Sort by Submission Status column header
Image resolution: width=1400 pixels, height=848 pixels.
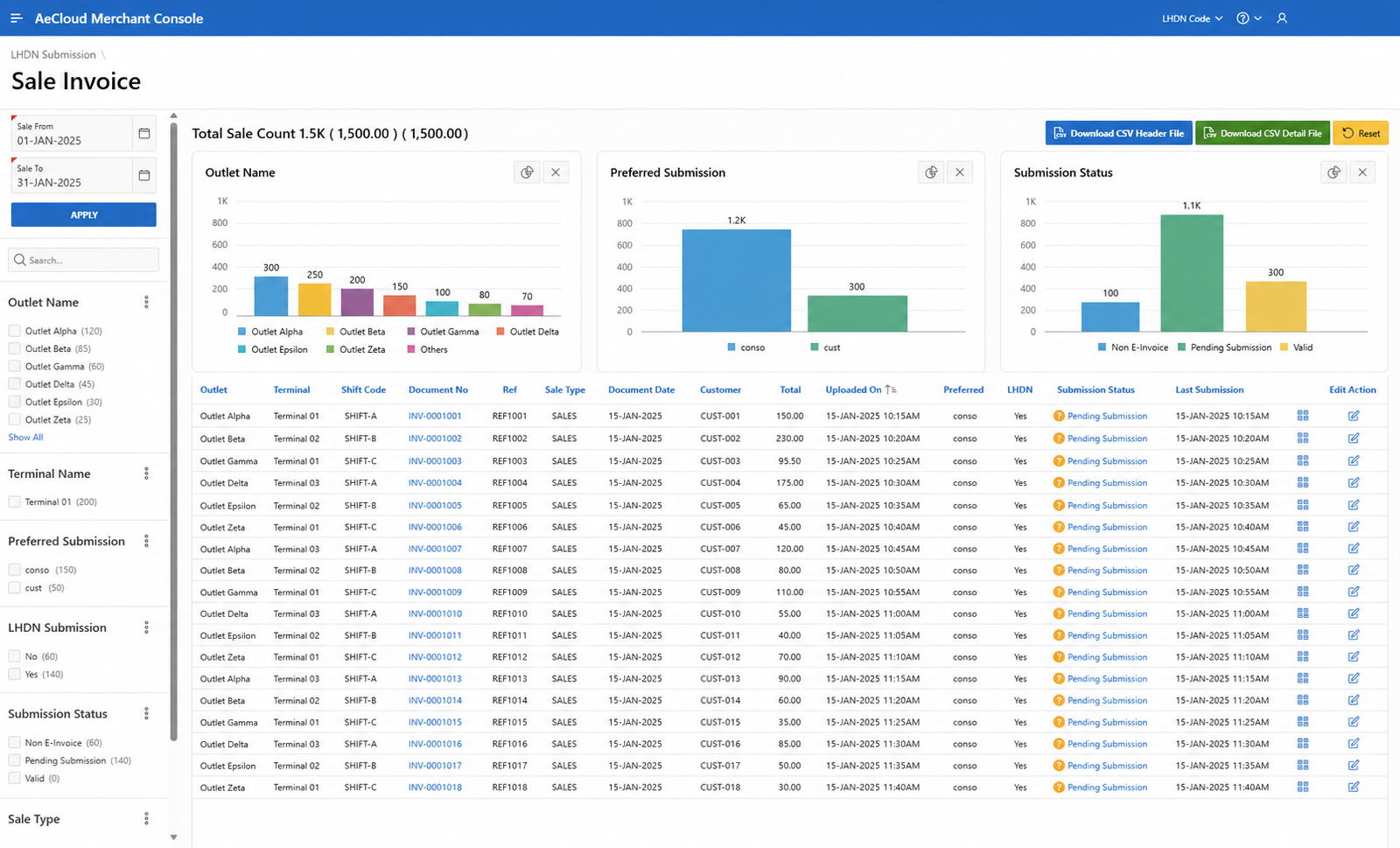pyautogui.click(x=1095, y=389)
